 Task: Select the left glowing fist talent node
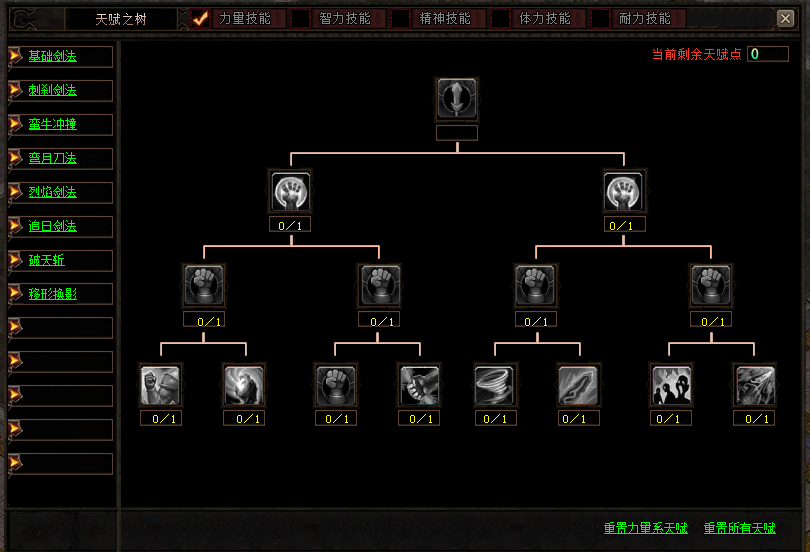point(290,190)
